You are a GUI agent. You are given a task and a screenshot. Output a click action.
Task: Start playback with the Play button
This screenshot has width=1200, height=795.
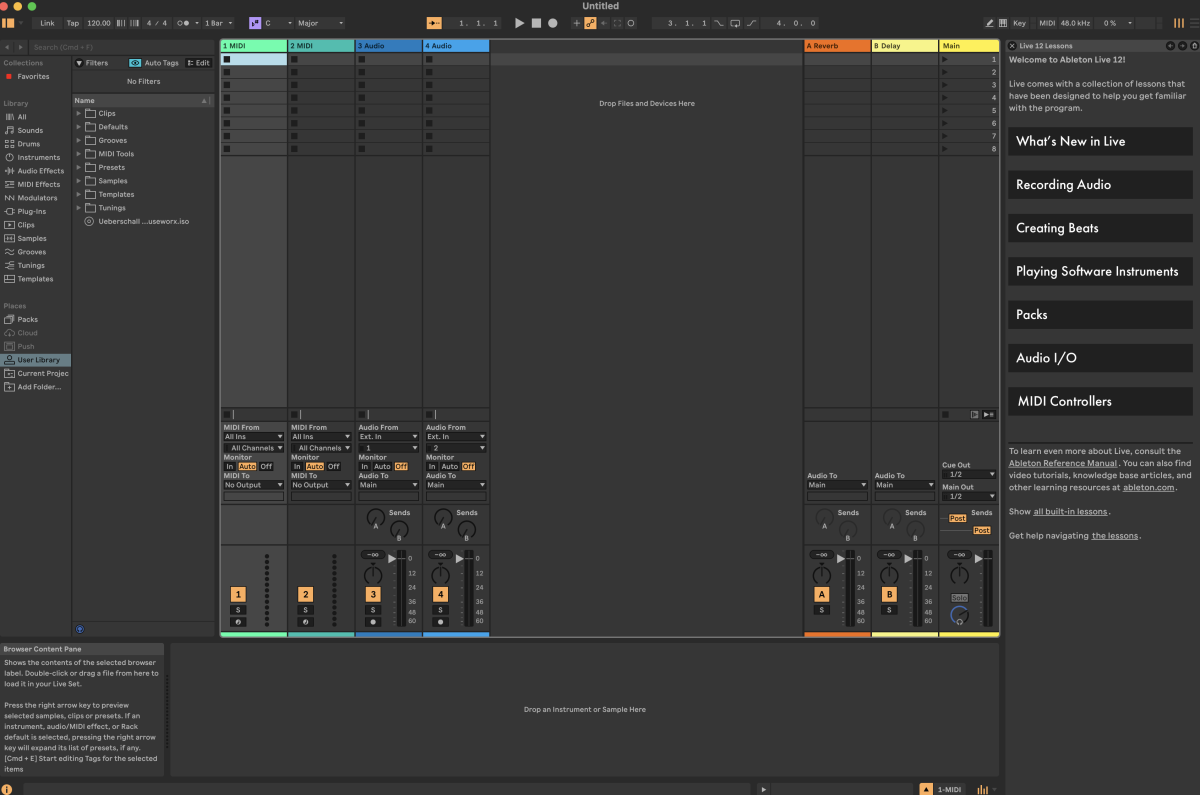[x=519, y=22]
